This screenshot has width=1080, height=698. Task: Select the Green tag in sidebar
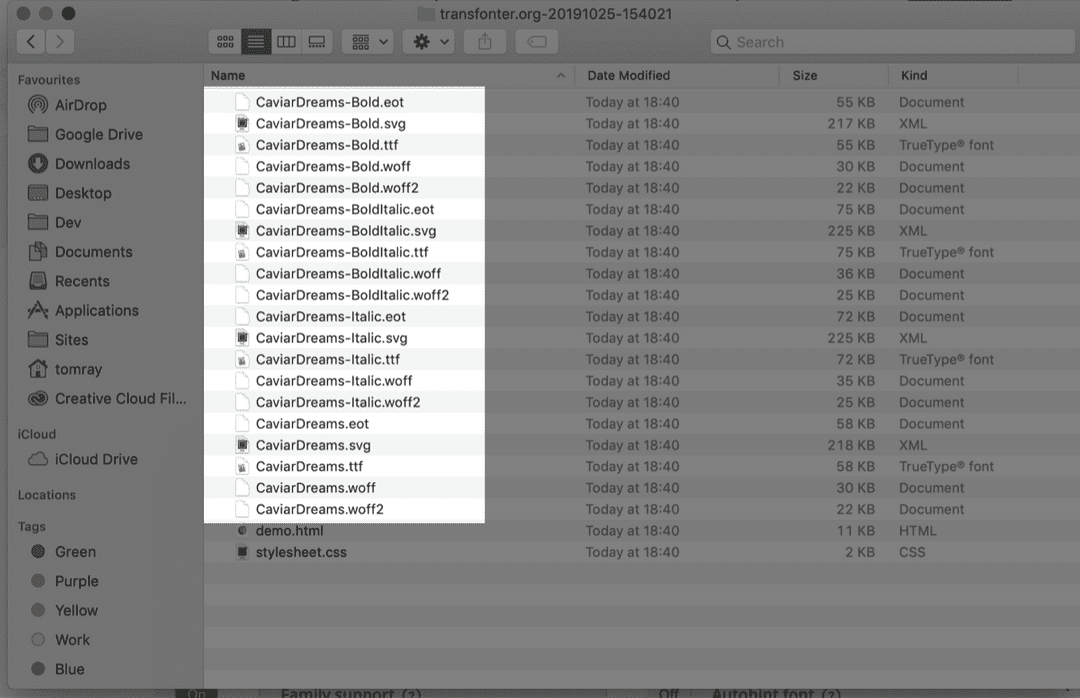click(75, 552)
